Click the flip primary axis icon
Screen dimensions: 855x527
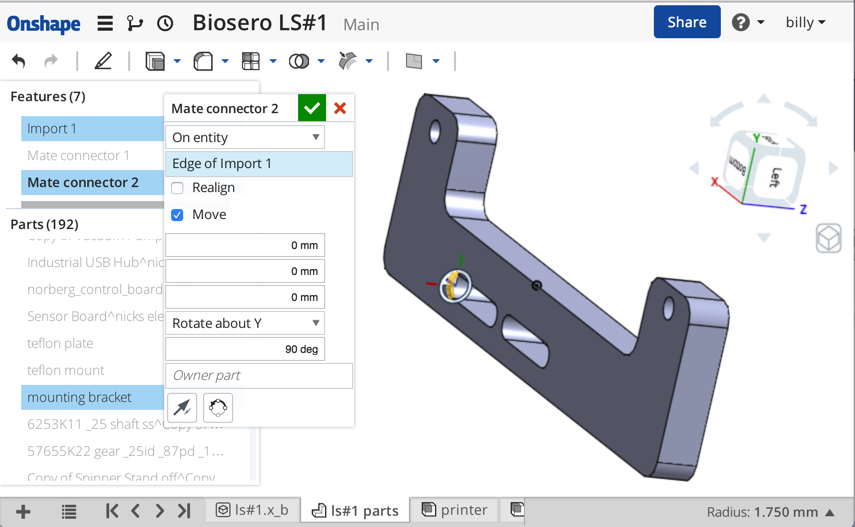182,408
